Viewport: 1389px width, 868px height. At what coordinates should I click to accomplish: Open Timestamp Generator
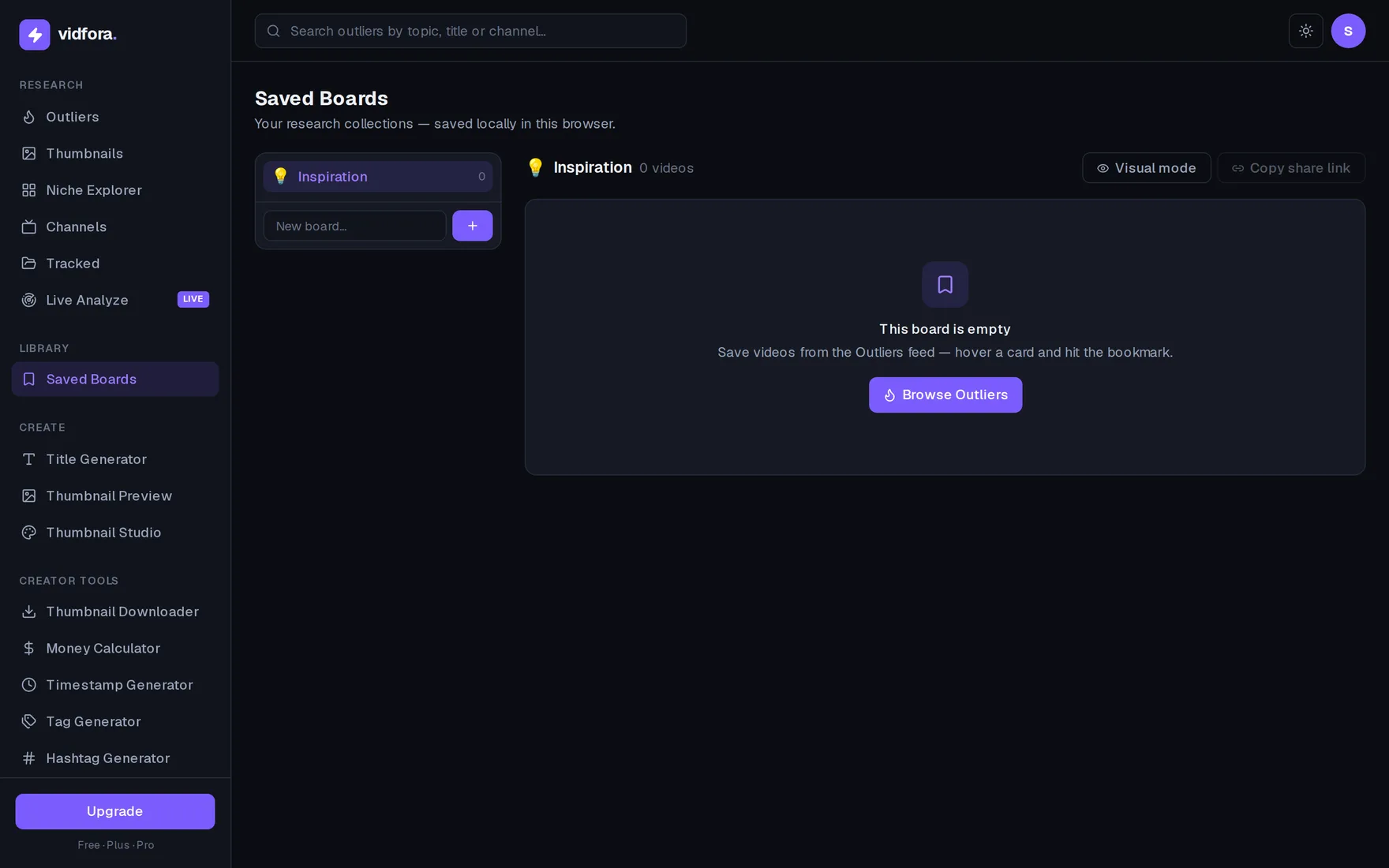[115, 685]
